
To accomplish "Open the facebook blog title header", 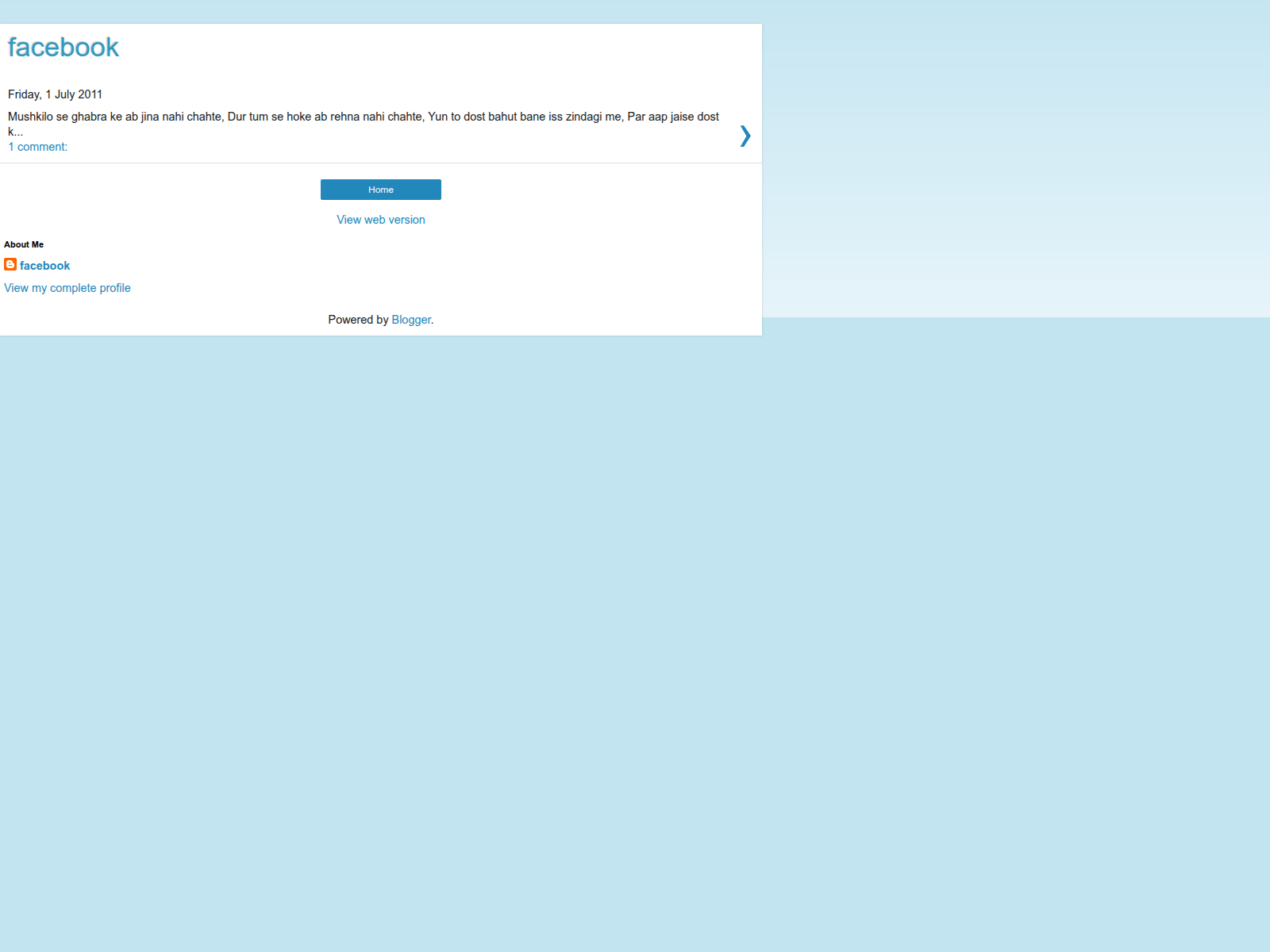I will [x=63, y=48].
